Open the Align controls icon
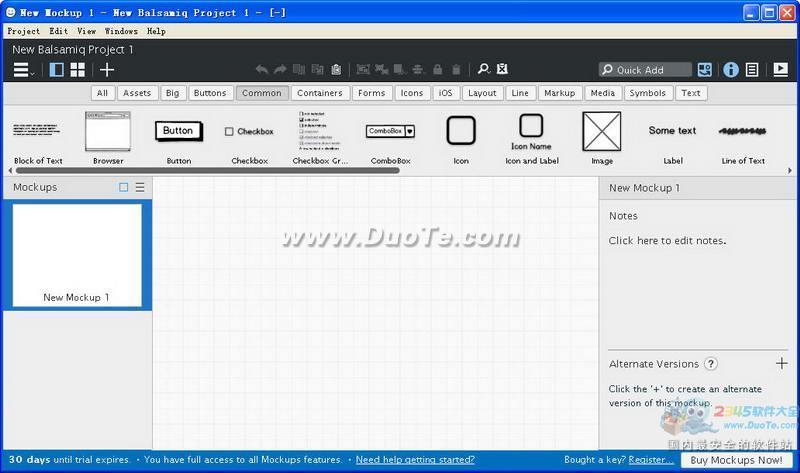The width and height of the screenshot is (800, 473). pyautogui.click(x=418, y=69)
